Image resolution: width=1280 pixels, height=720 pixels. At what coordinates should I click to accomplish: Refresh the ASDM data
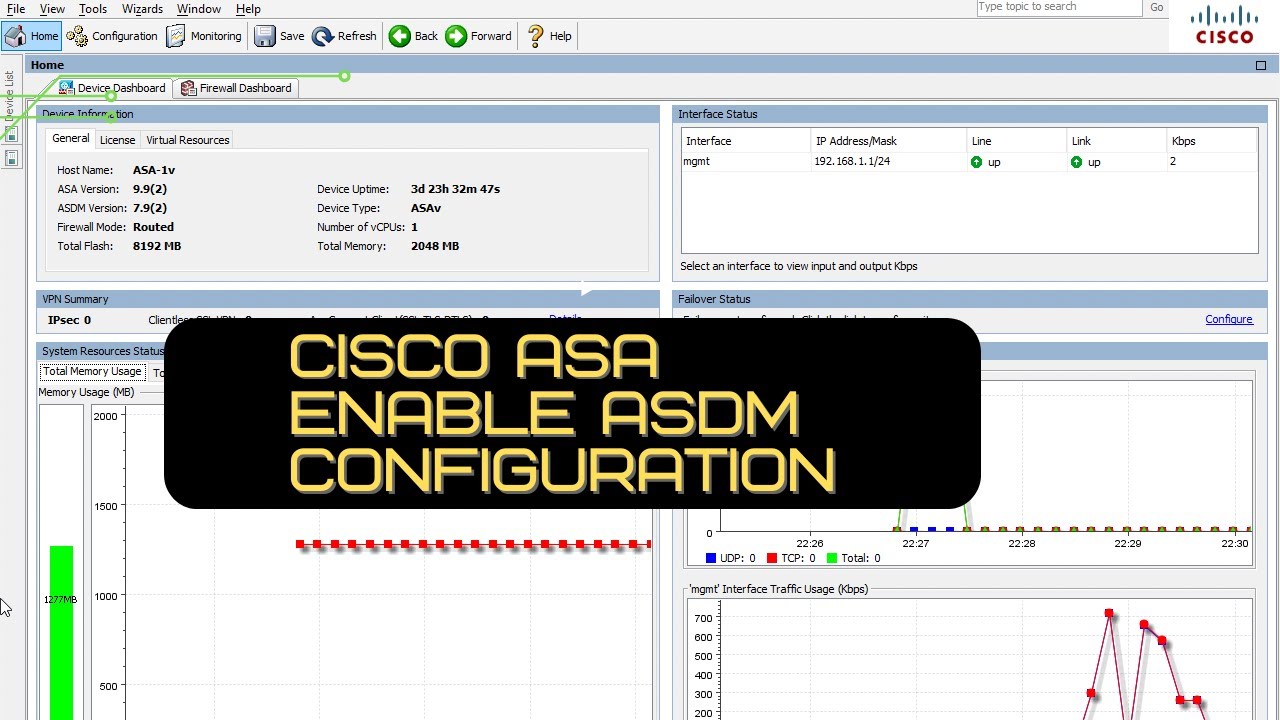point(344,36)
